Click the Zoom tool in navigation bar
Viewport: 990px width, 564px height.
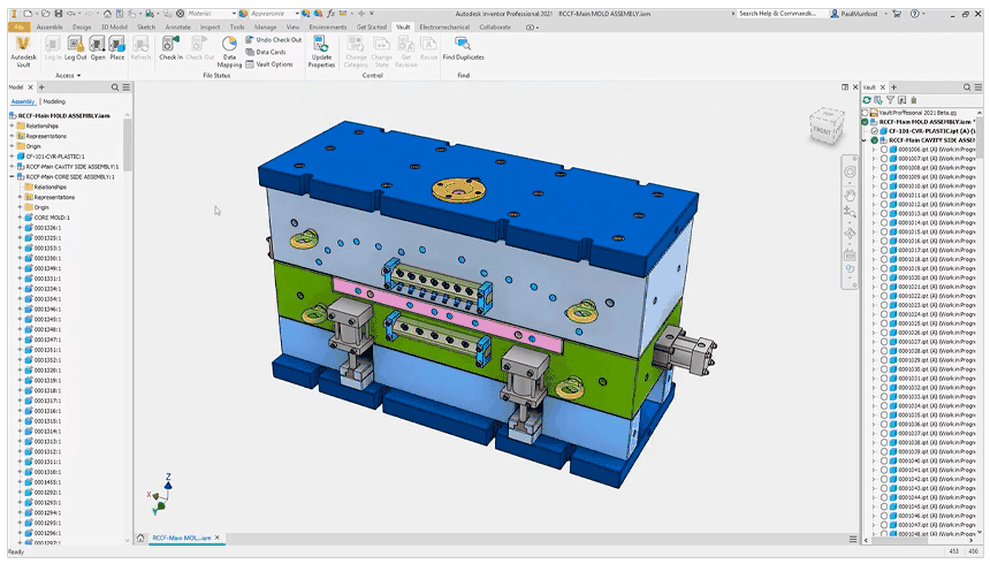coord(850,213)
